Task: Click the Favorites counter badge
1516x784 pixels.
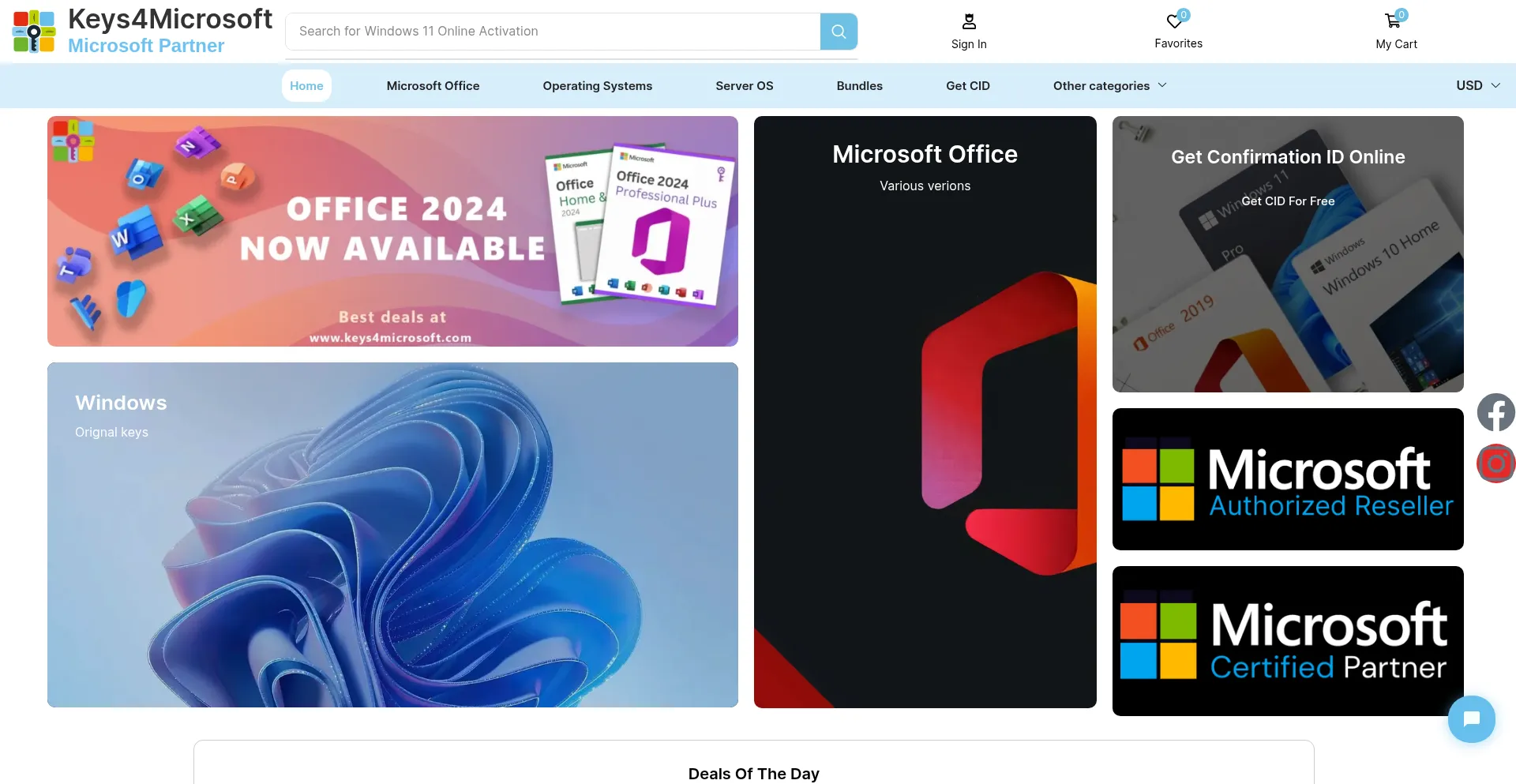Action: [1183, 15]
